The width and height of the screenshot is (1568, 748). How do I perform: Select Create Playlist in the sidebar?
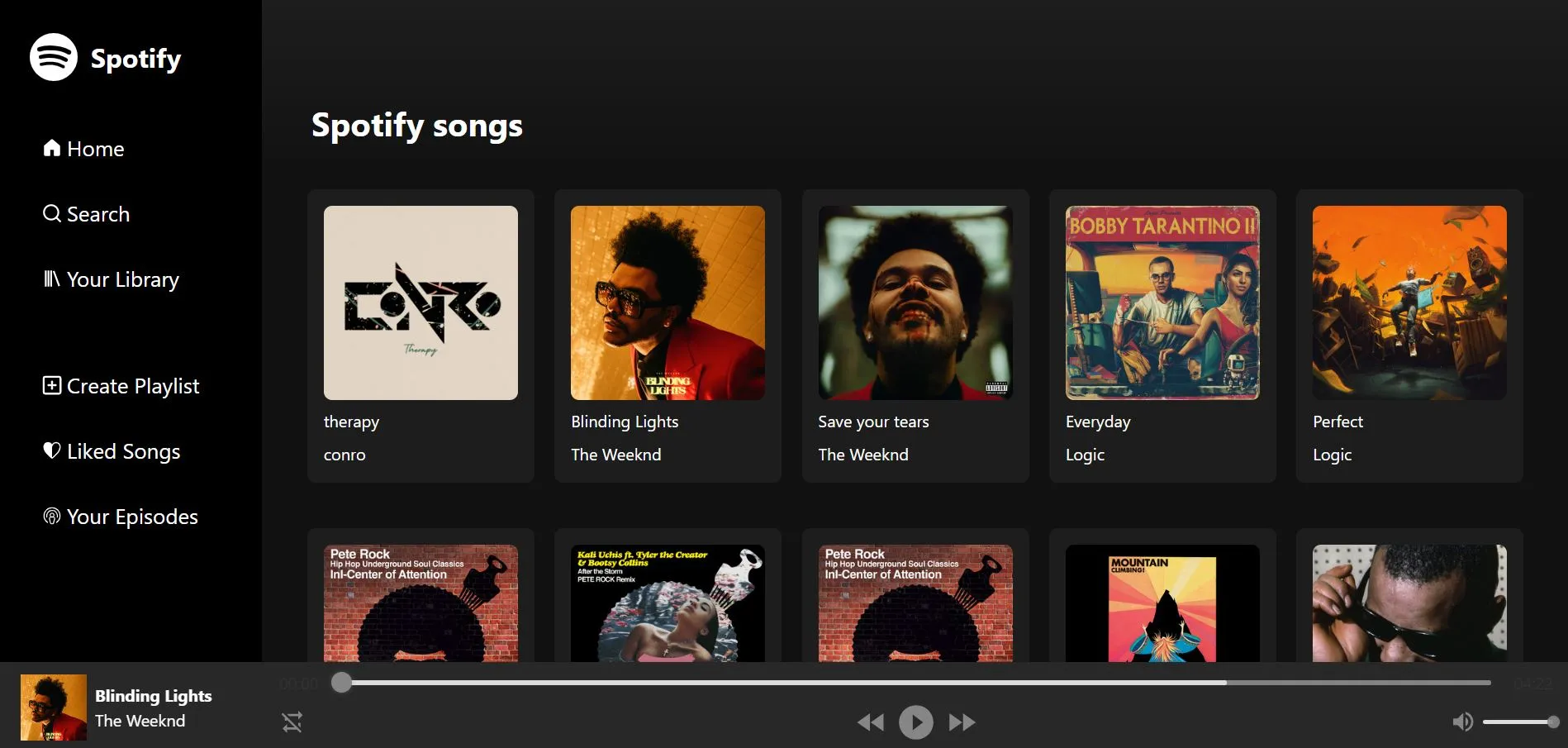(121, 386)
